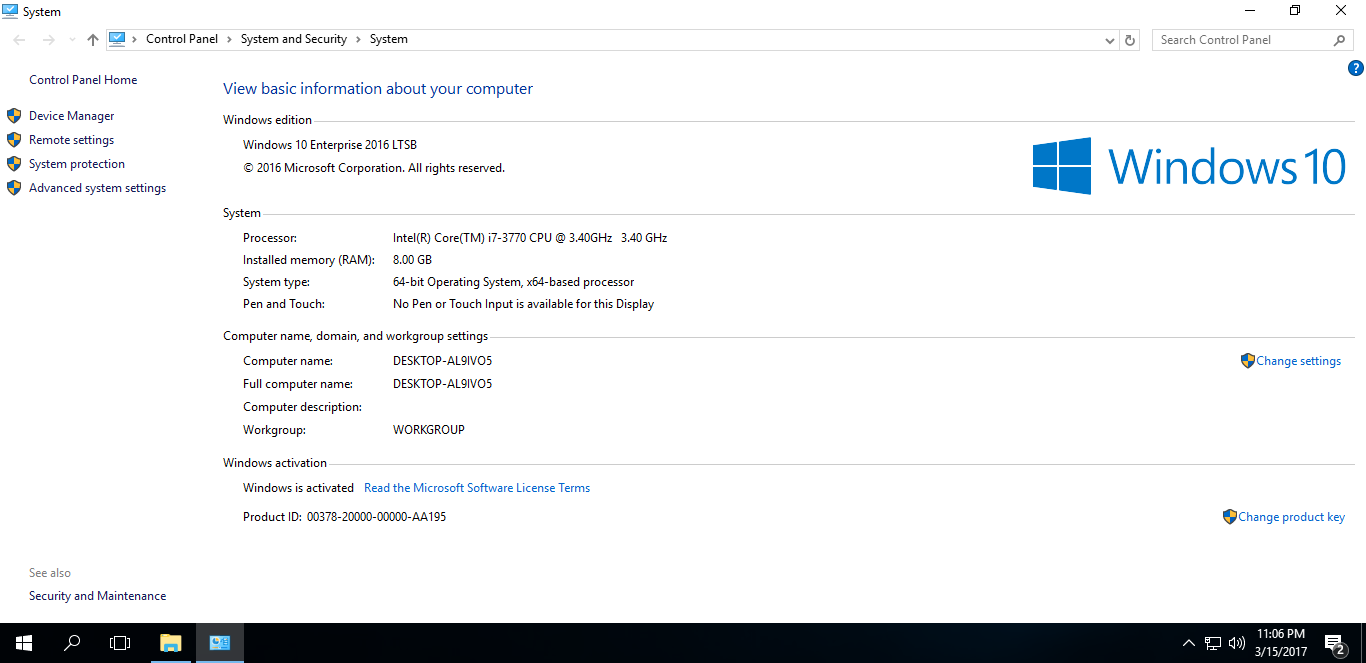The height and width of the screenshot is (663, 1366).
Task: Click the volume speaker tray icon
Action: pyautogui.click(x=1237, y=643)
